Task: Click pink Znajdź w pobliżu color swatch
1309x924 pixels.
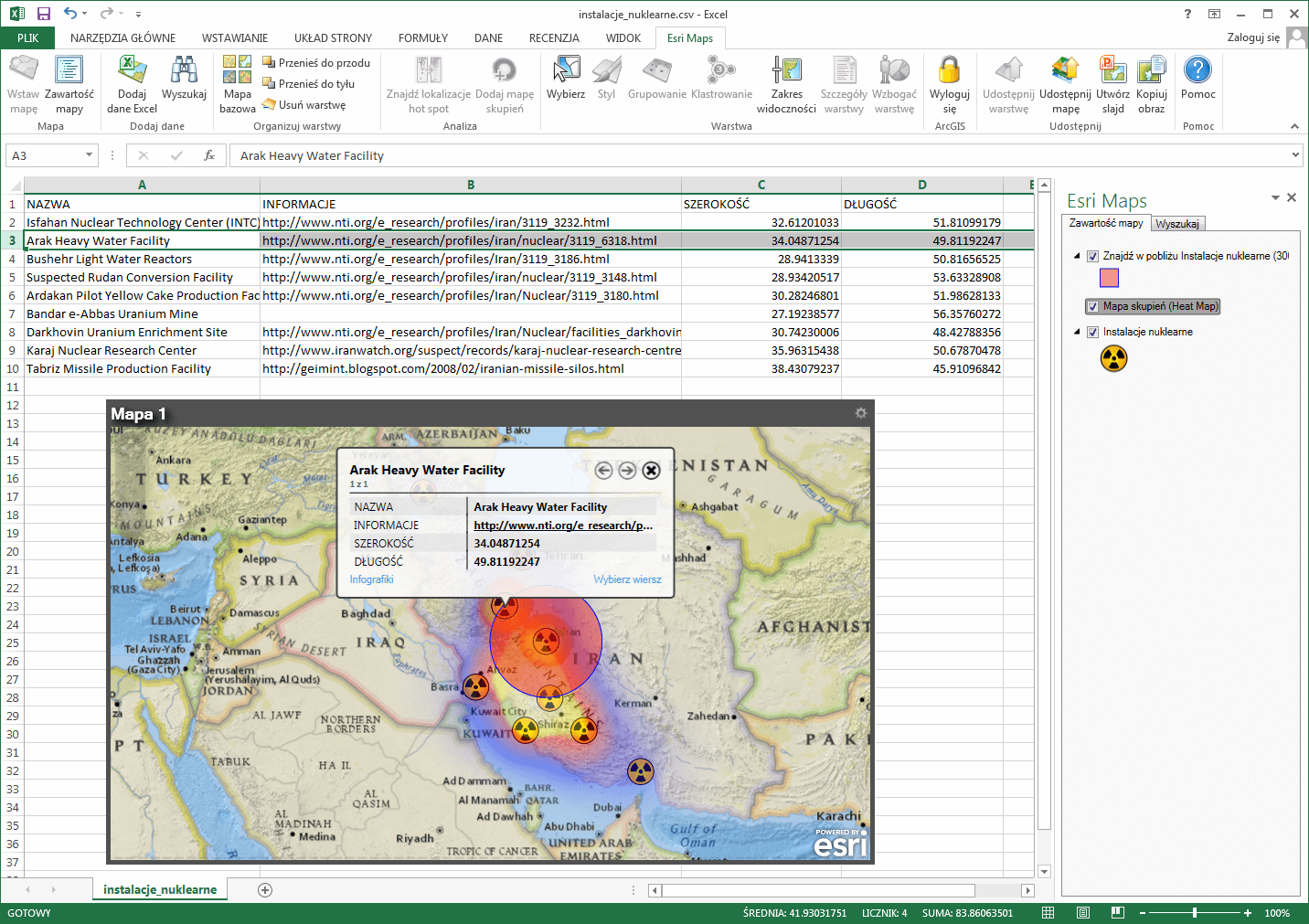Action: (x=1109, y=278)
